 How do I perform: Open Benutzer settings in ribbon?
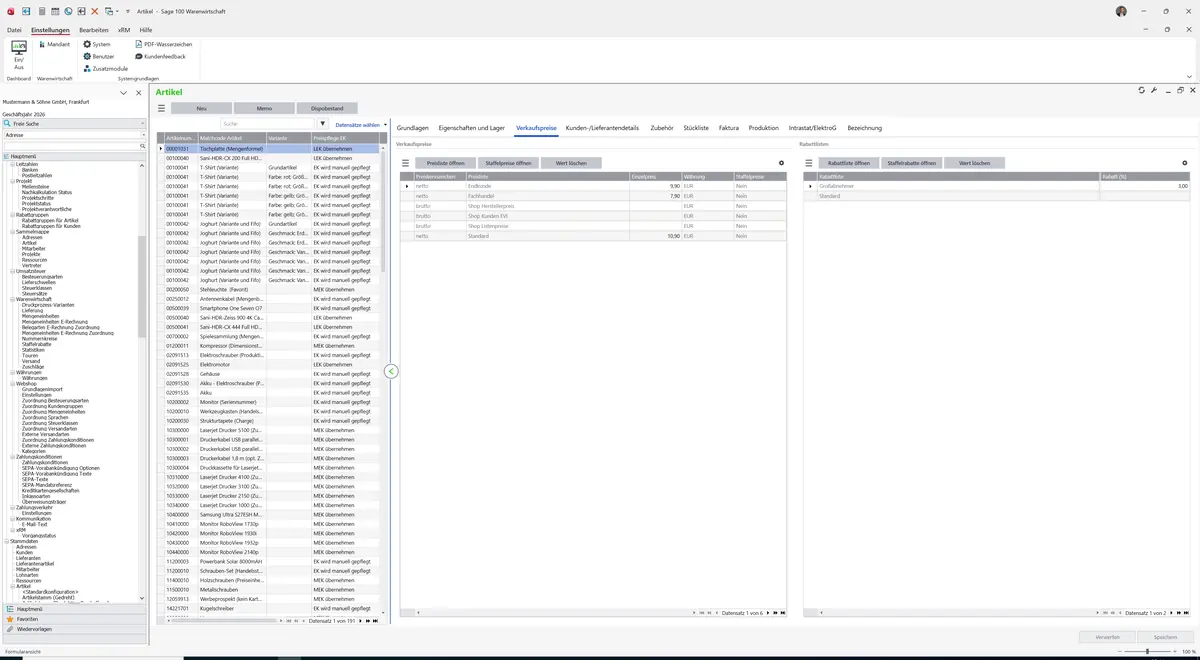pyautogui.click(x=99, y=56)
